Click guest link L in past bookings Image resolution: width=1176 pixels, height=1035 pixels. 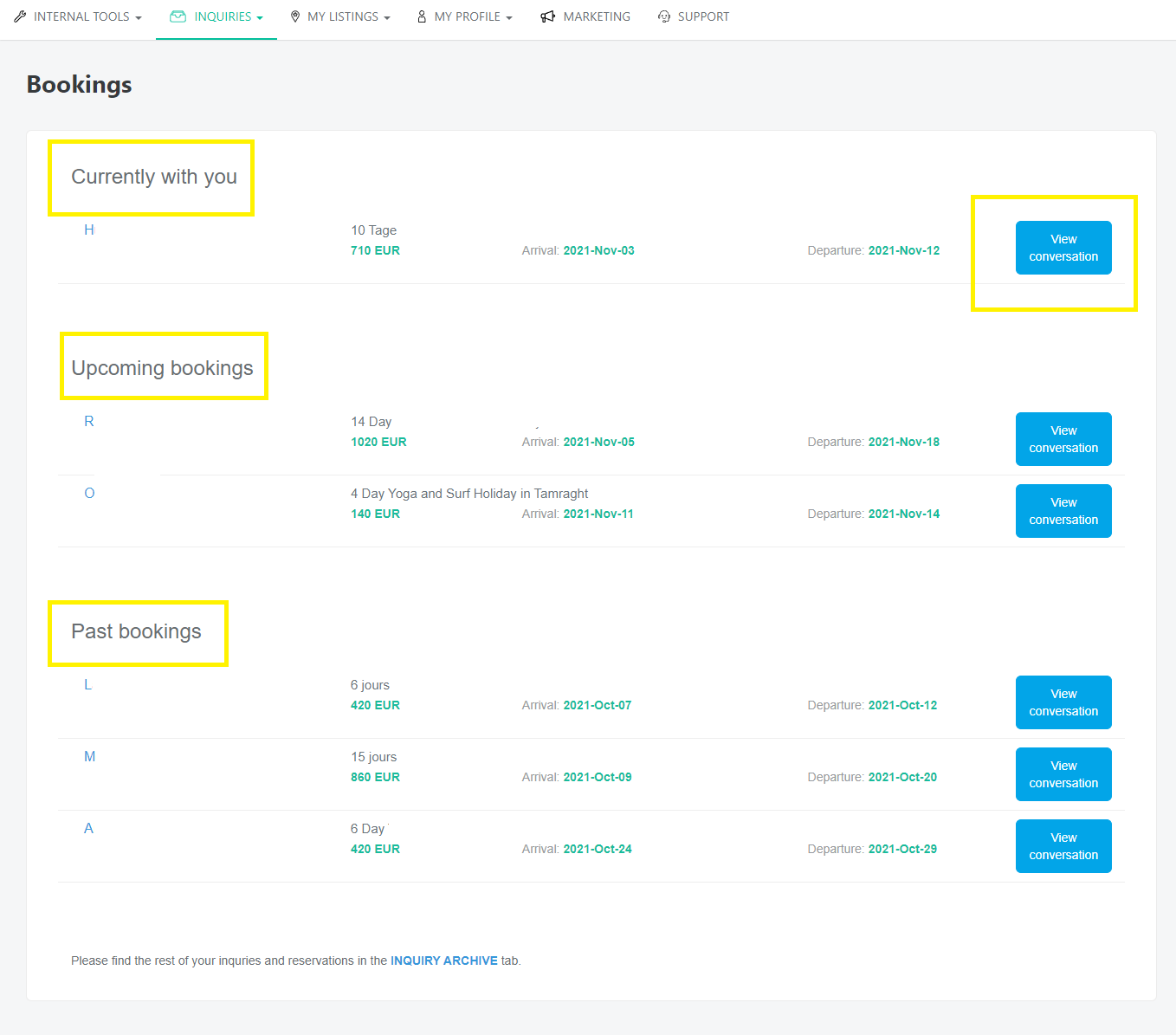pos(87,684)
